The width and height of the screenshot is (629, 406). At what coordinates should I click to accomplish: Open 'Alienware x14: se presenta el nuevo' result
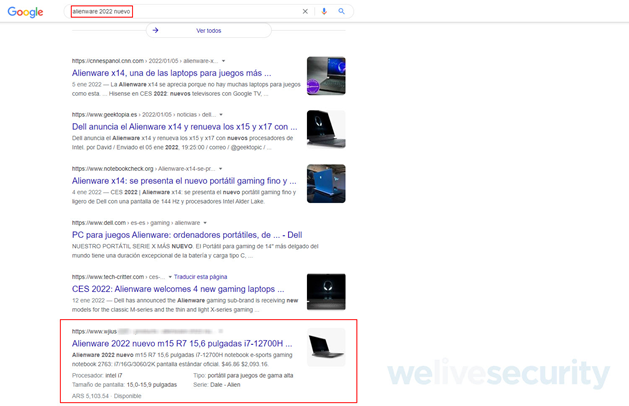[x=184, y=181]
